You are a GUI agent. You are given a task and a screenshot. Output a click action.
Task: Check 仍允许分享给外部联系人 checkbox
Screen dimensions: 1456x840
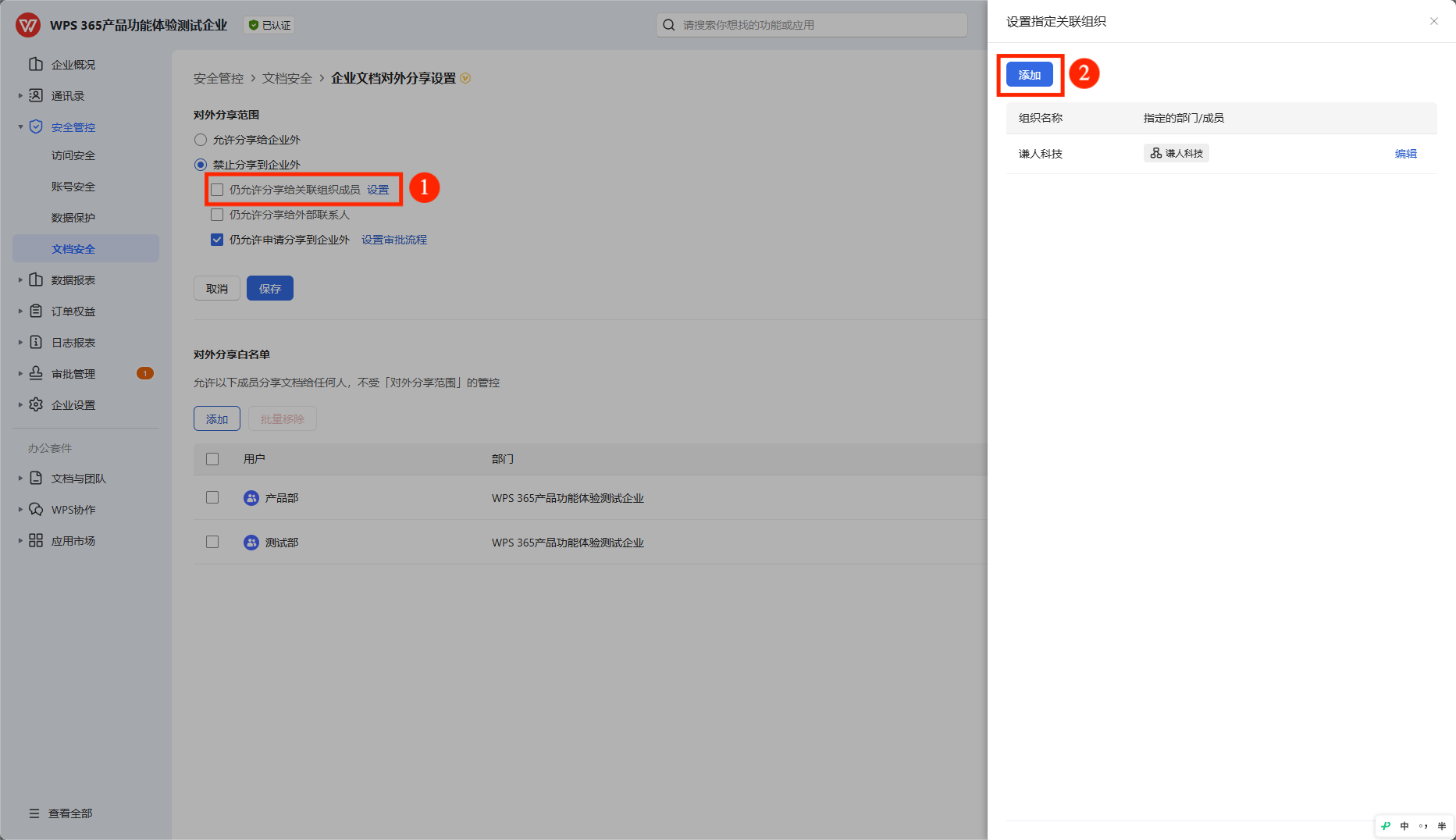click(x=217, y=215)
